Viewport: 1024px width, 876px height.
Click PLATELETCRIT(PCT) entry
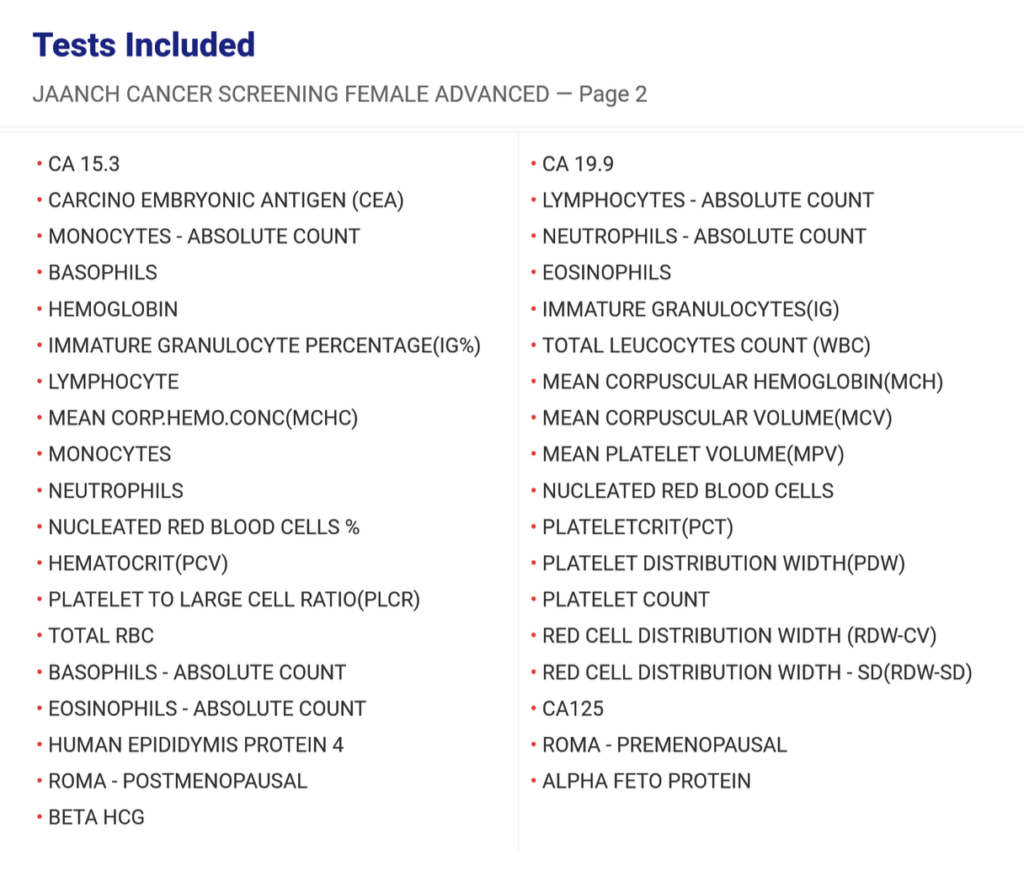[x=638, y=527]
